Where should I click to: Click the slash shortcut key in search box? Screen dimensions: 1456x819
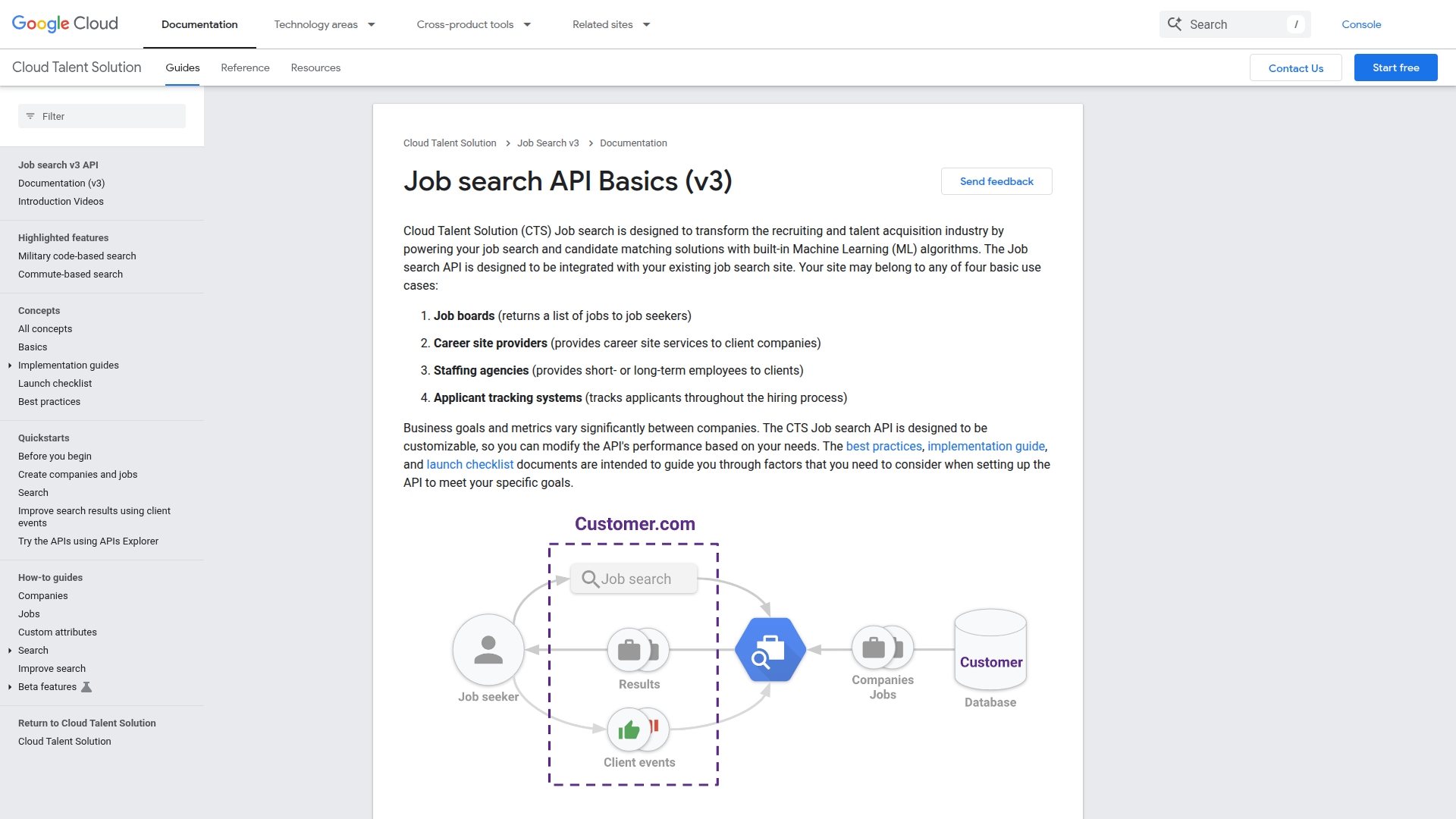[x=1296, y=24]
